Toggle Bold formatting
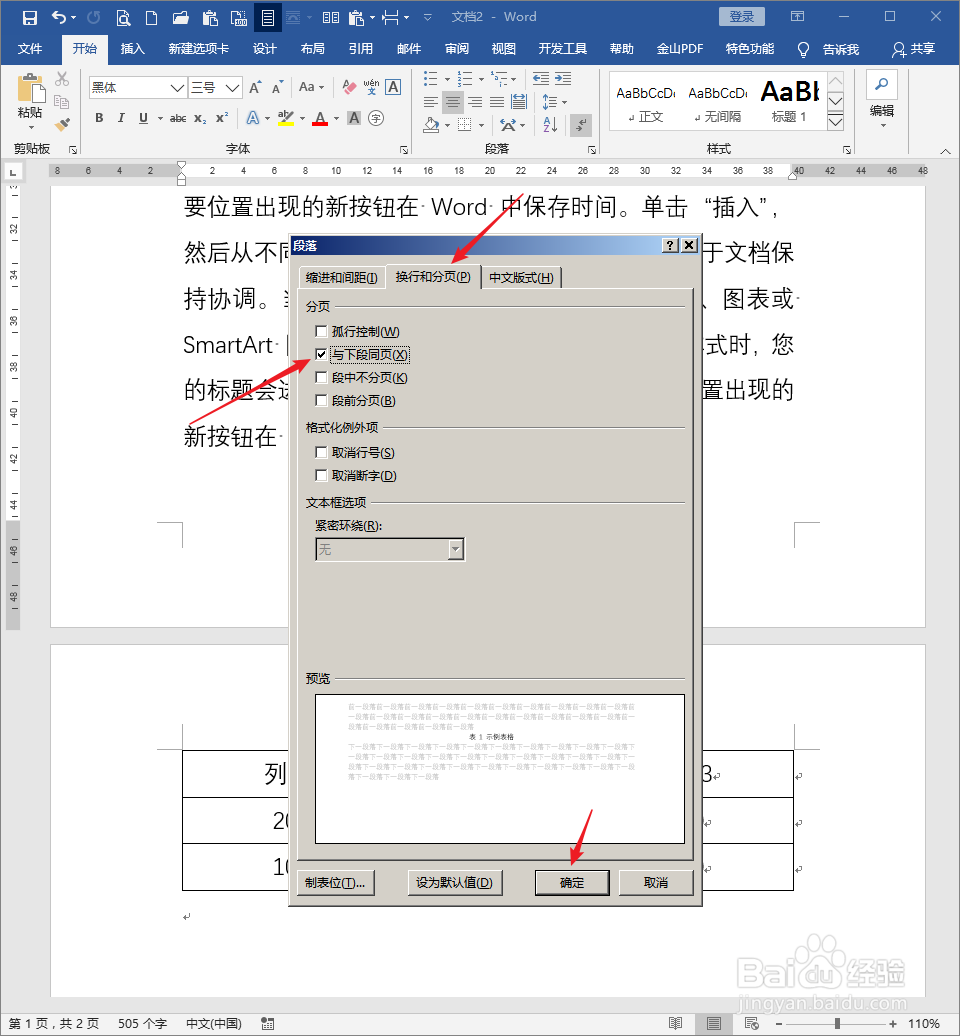The width and height of the screenshot is (960, 1036). coord(99,118)
